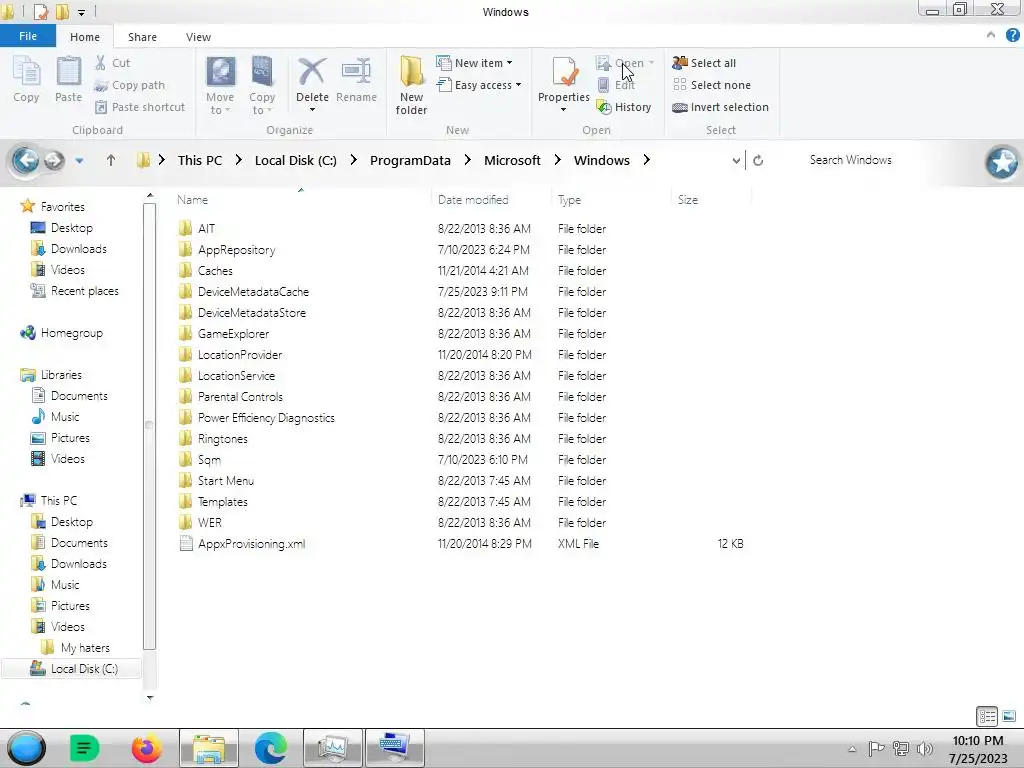1024x768 pixels.
Task: Go up one level with Up arrow
Action: coord(110,160)
